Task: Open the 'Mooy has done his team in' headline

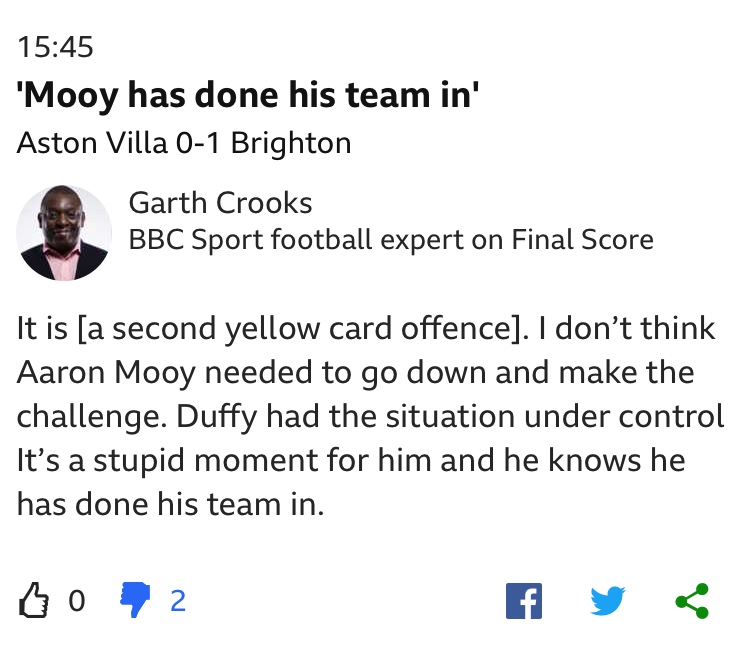Action: pos(248,95)
